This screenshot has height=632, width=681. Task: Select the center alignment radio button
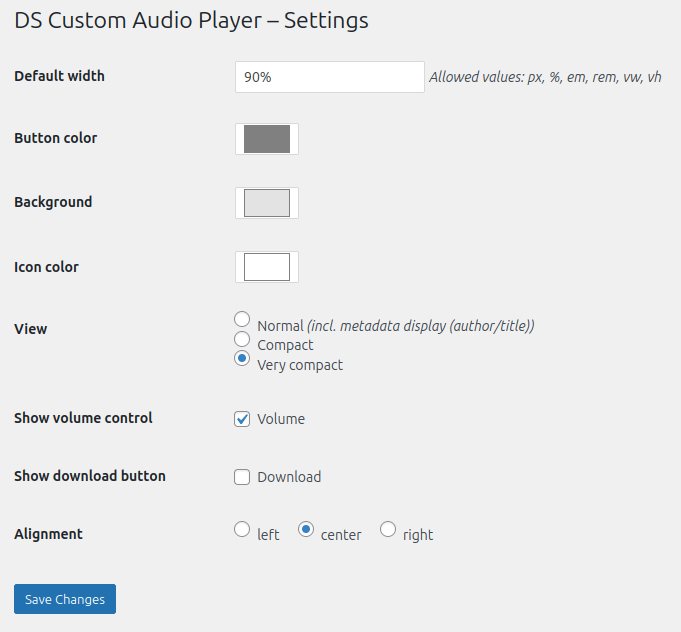coord(306,529)
